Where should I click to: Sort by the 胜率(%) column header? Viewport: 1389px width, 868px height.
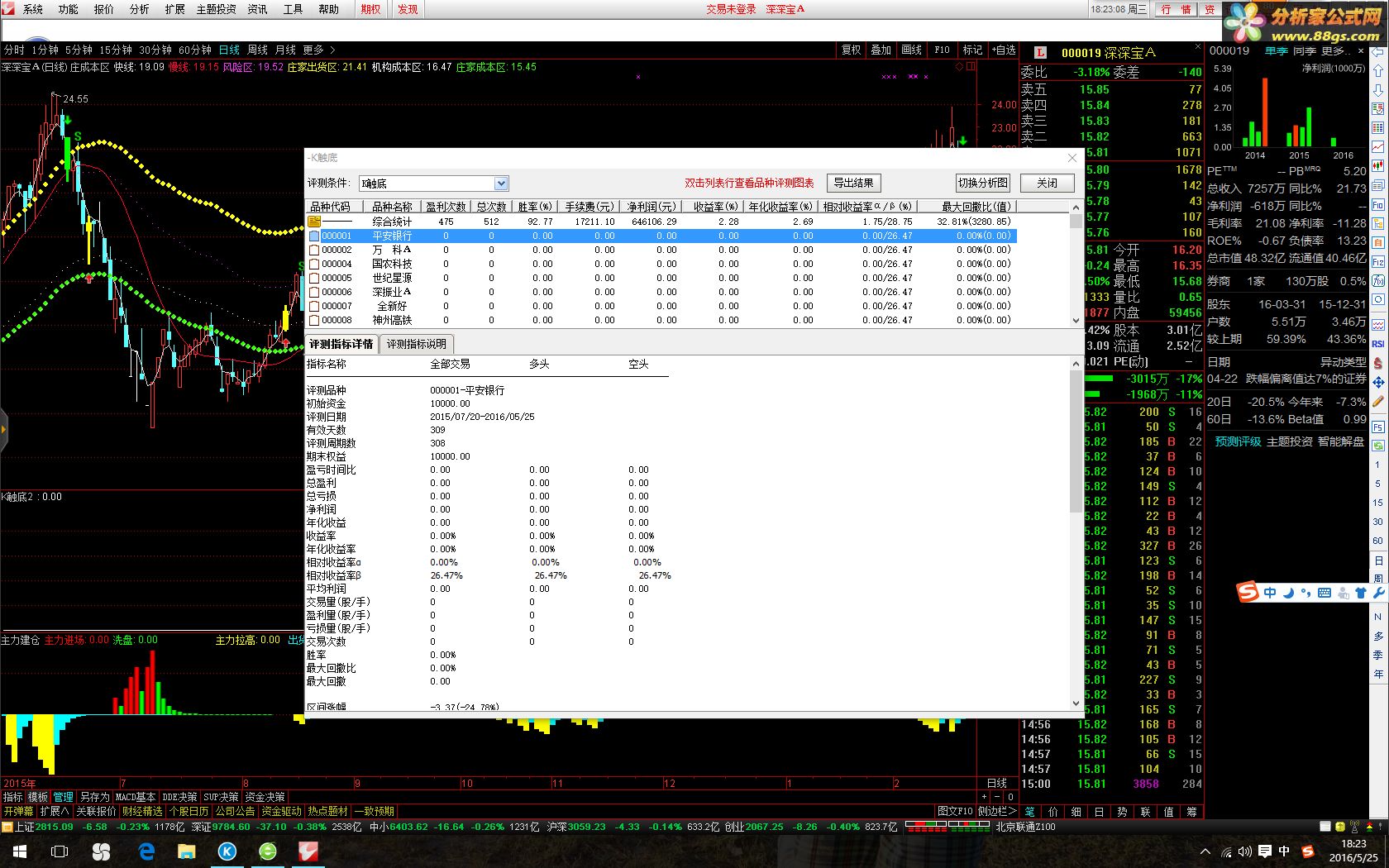pos(535,207)
